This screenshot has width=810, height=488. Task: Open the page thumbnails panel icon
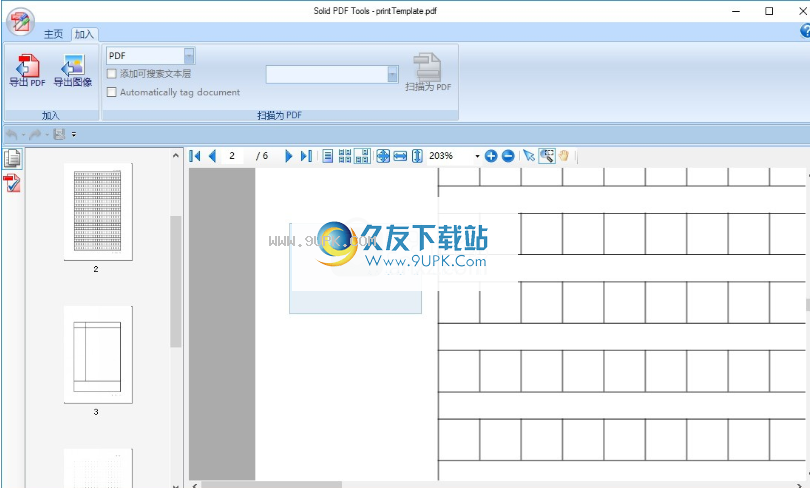click(12, 159)
